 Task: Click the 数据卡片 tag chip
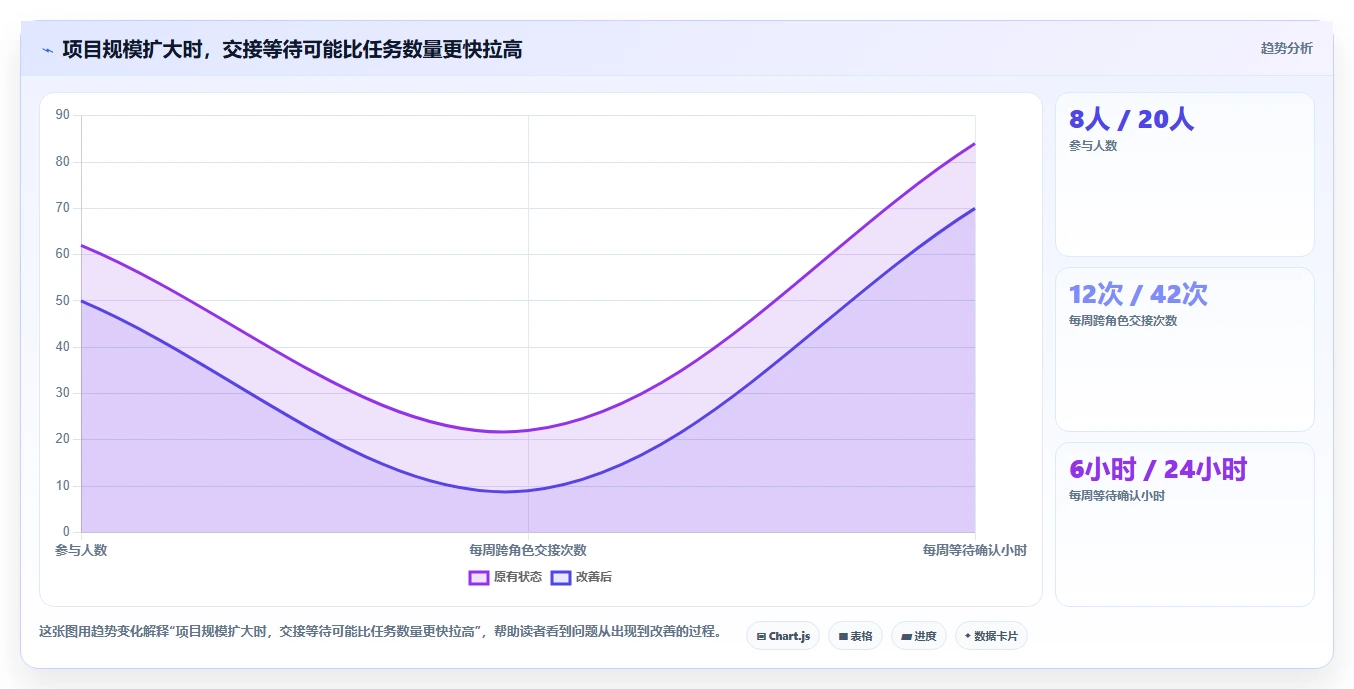(991, 636)
